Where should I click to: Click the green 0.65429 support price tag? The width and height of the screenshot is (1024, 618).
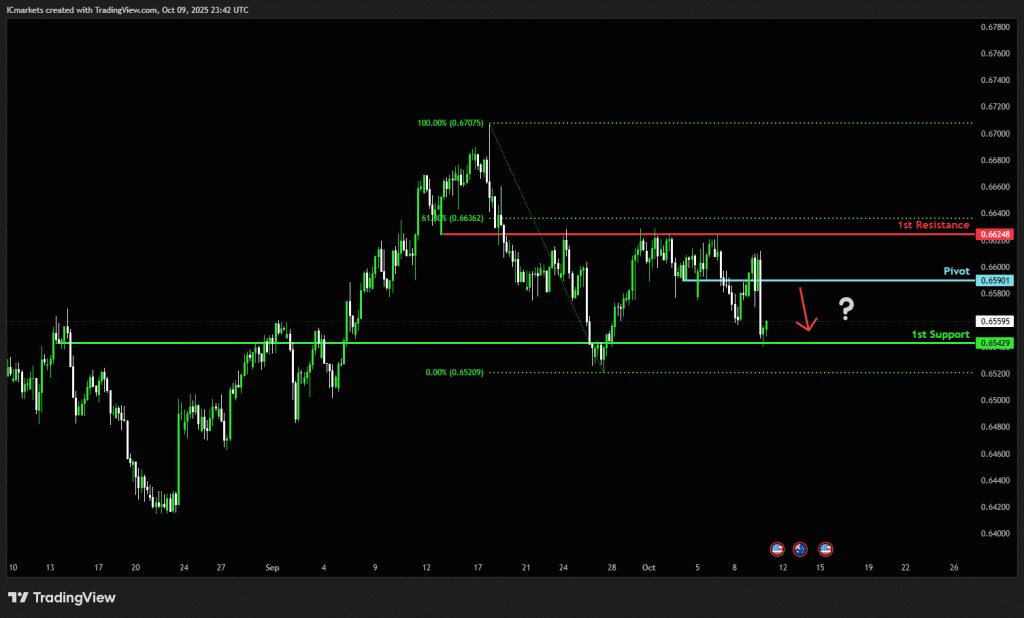pyautogui.click(x=996, y=343)
